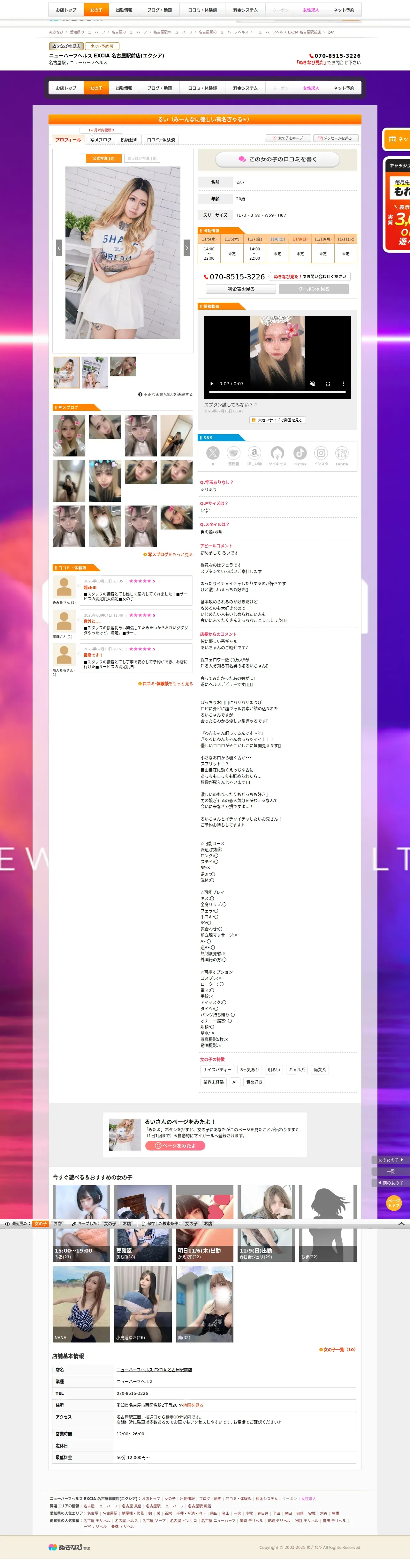
Task: Click the ギャル系 trait tag
Action: pyautogui.click(x=297, y=1069)
